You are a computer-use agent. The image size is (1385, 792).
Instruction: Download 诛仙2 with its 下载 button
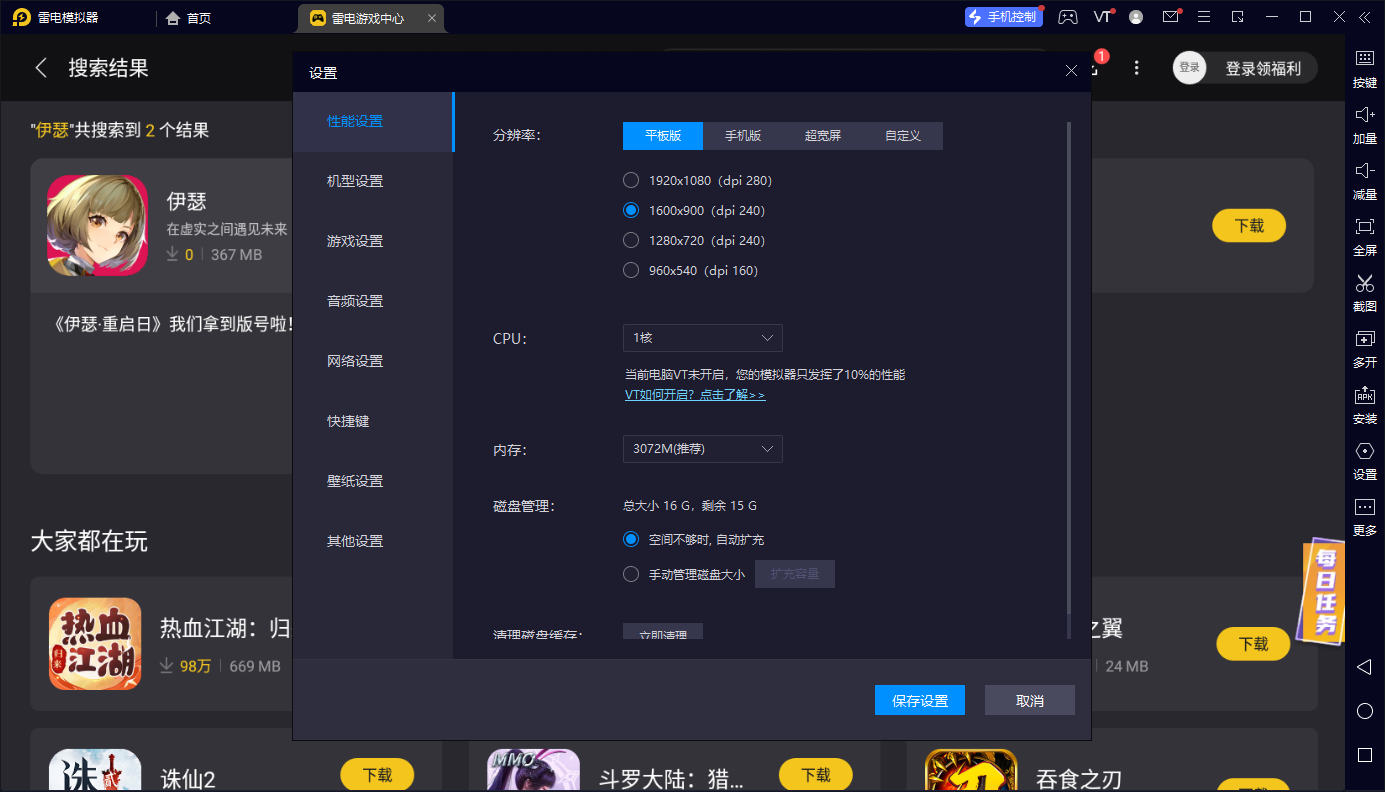[377, 774]
